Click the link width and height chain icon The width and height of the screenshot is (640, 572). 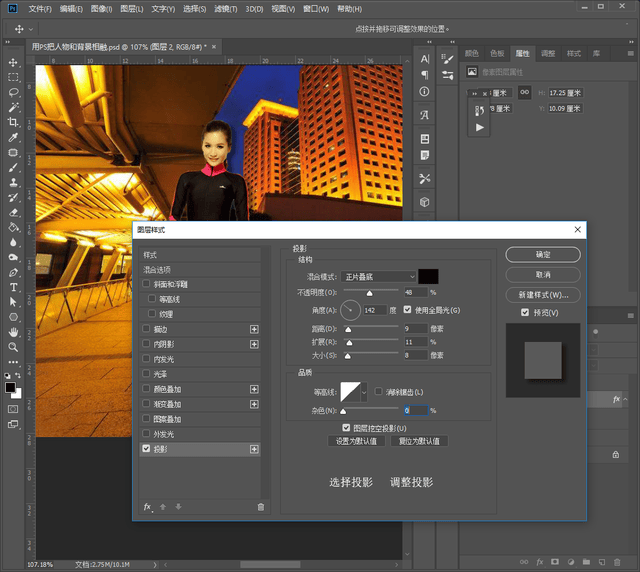coord(523,93)
